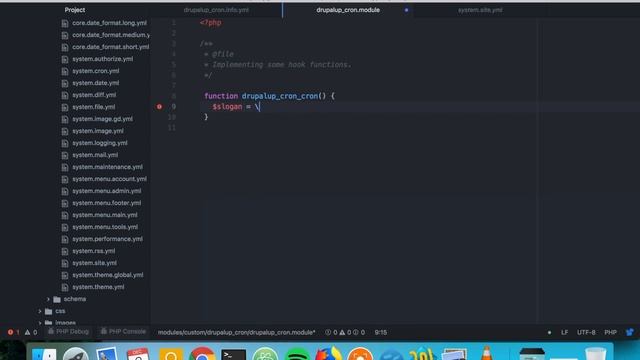Click the unsaved-changes dot on drupalup_cron.module tab
This screenshot has height=360, width=640.
pyautogui.click(x=406, y=10)
